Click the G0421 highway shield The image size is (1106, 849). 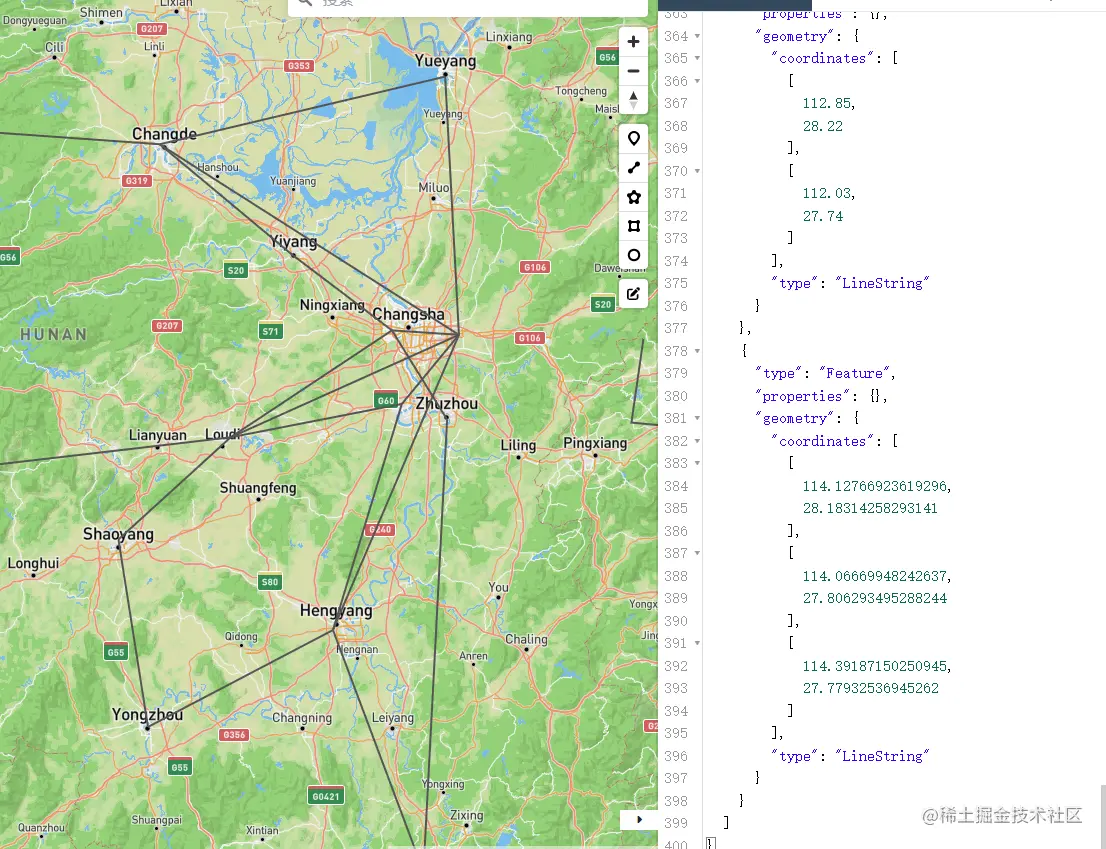[326, 797]
